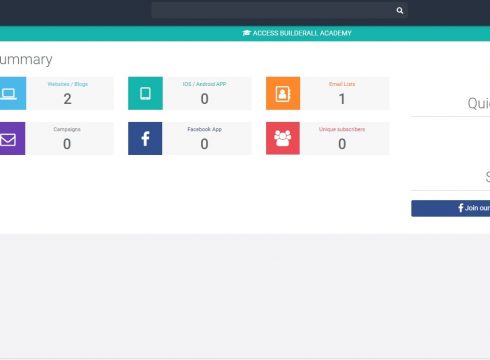This screenshot has height=360, width=490.
Task: Click the Facebook logo in Join button
Action: pos(461,208)
